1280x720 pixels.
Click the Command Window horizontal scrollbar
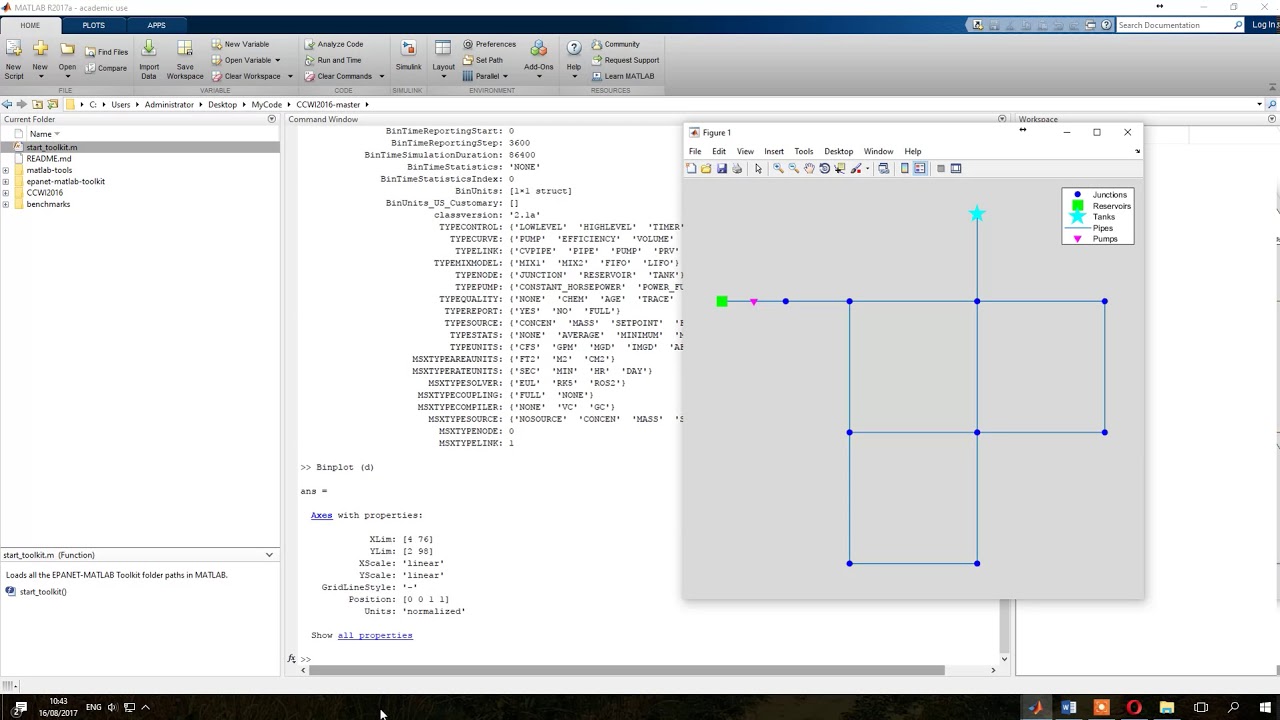tap(627, 670)
